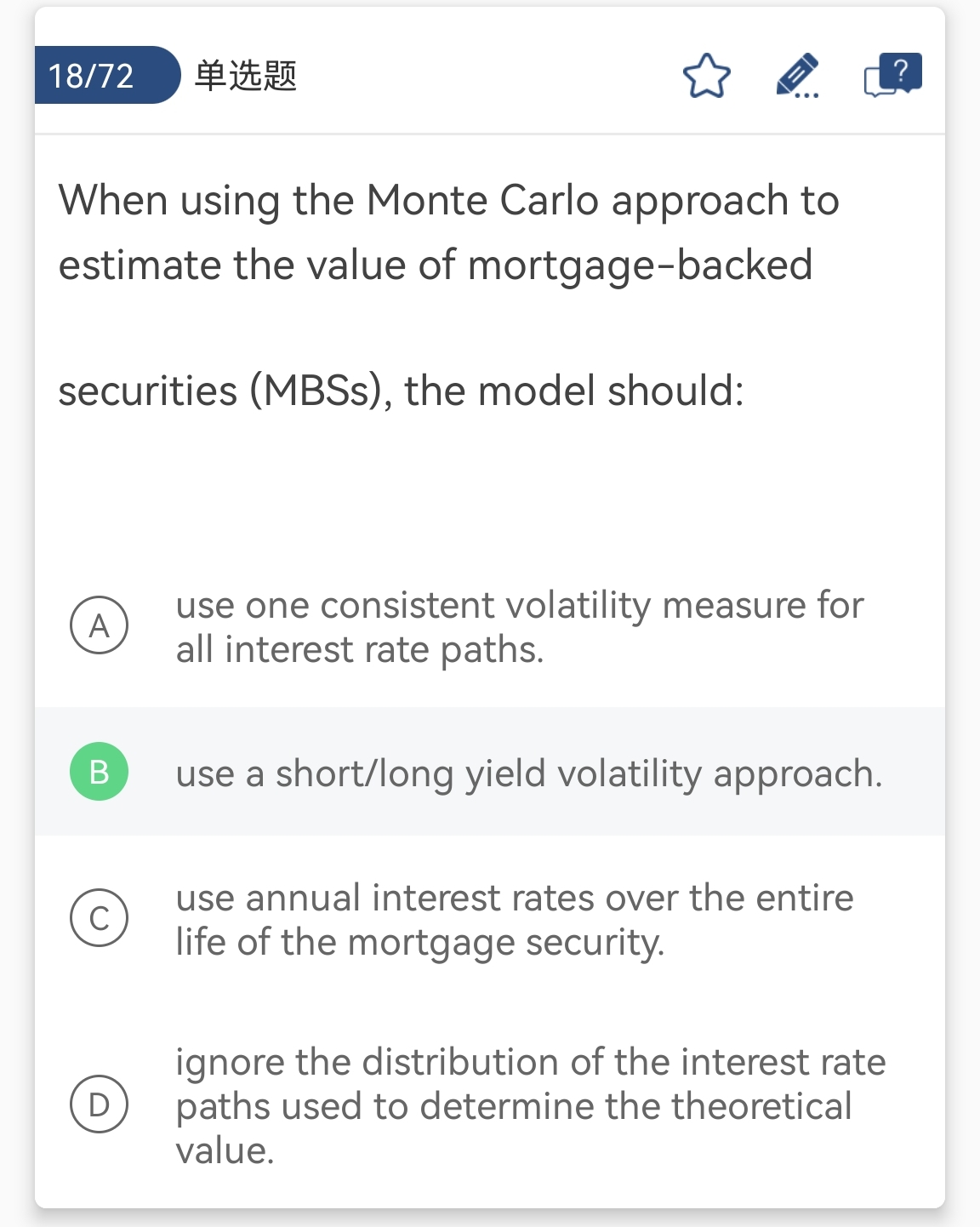Click question line "estimate the value of mortgage-backed"
980x1227 pixels.
click(x=435, y=265)
